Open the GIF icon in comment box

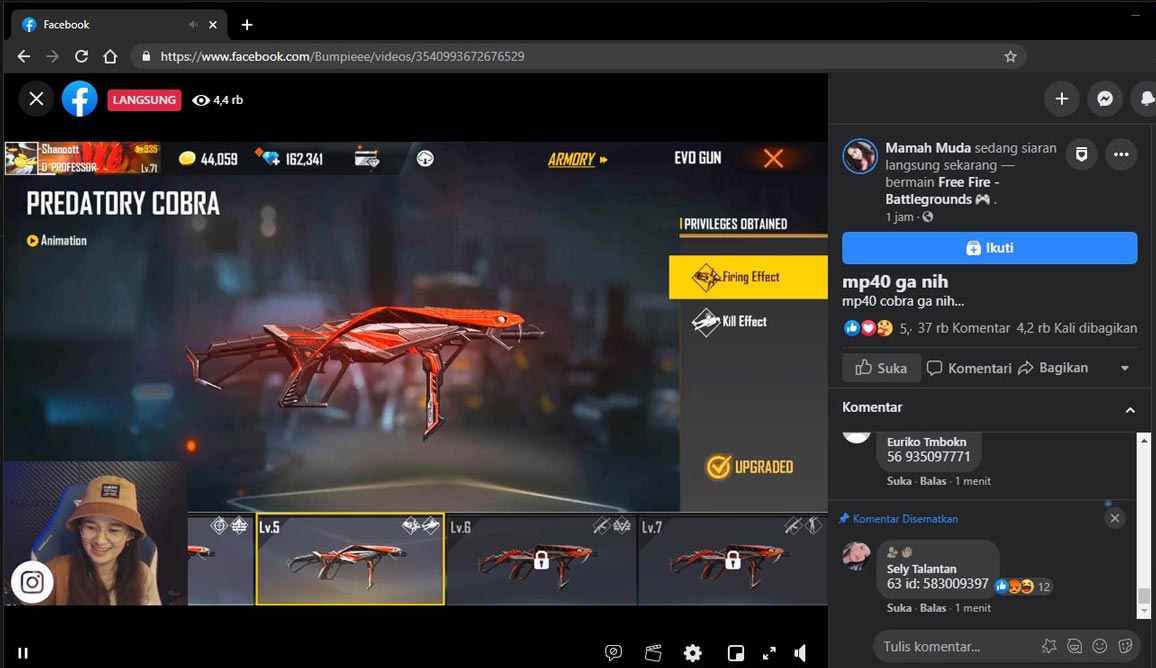point(1074,647)
